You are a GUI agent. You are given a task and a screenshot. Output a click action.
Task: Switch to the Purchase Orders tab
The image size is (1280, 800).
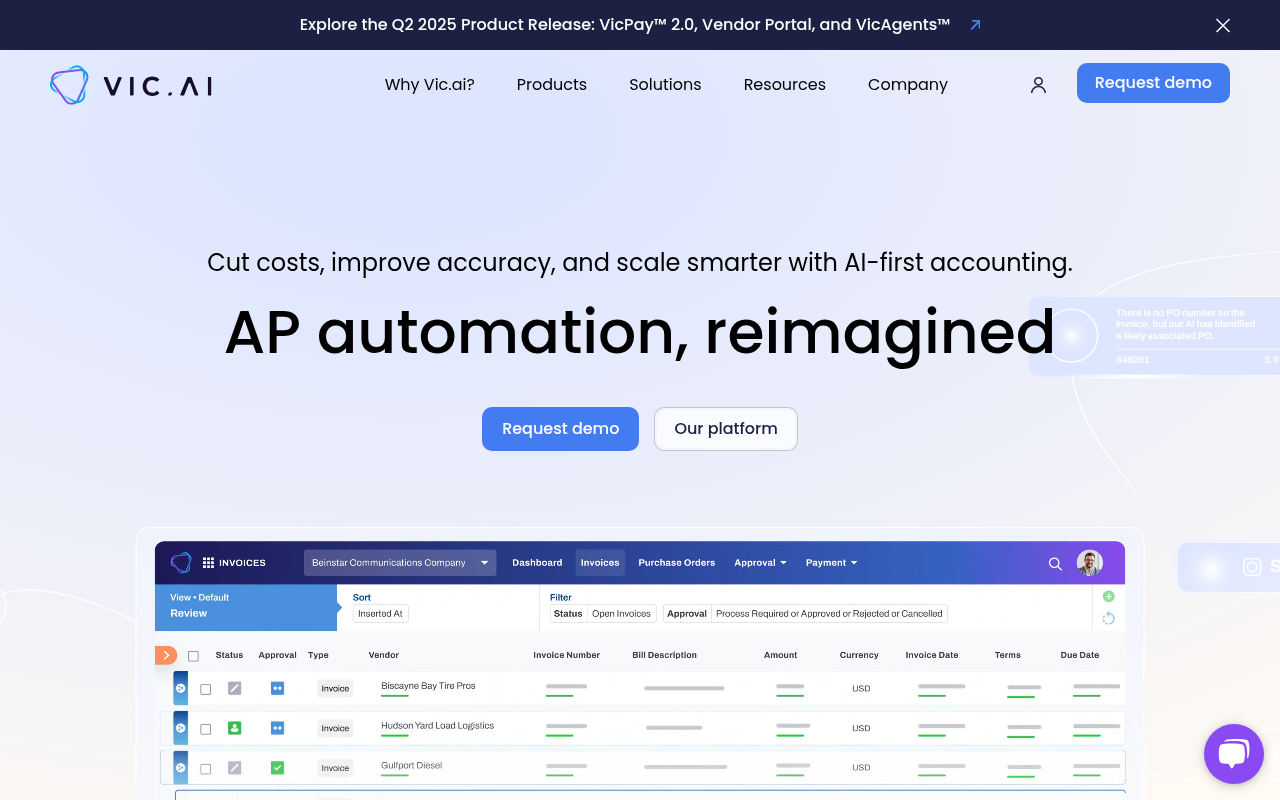[676, 562]
